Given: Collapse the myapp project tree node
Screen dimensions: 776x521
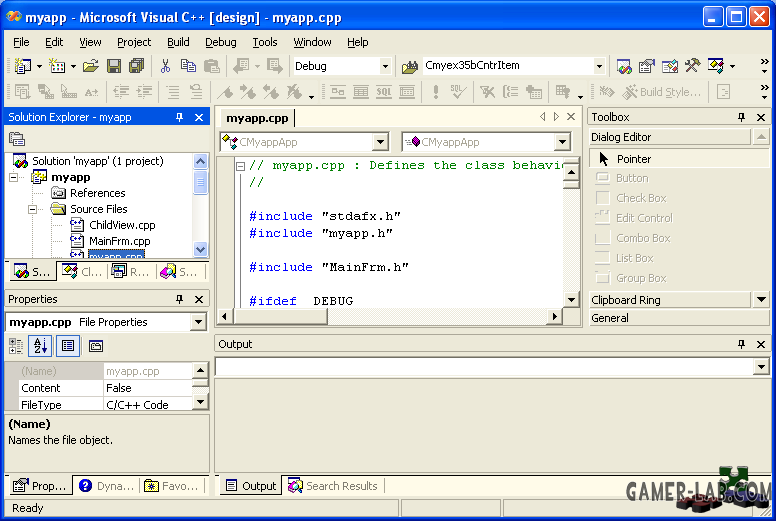Looking at the screenshot, I should coord(13,177).
